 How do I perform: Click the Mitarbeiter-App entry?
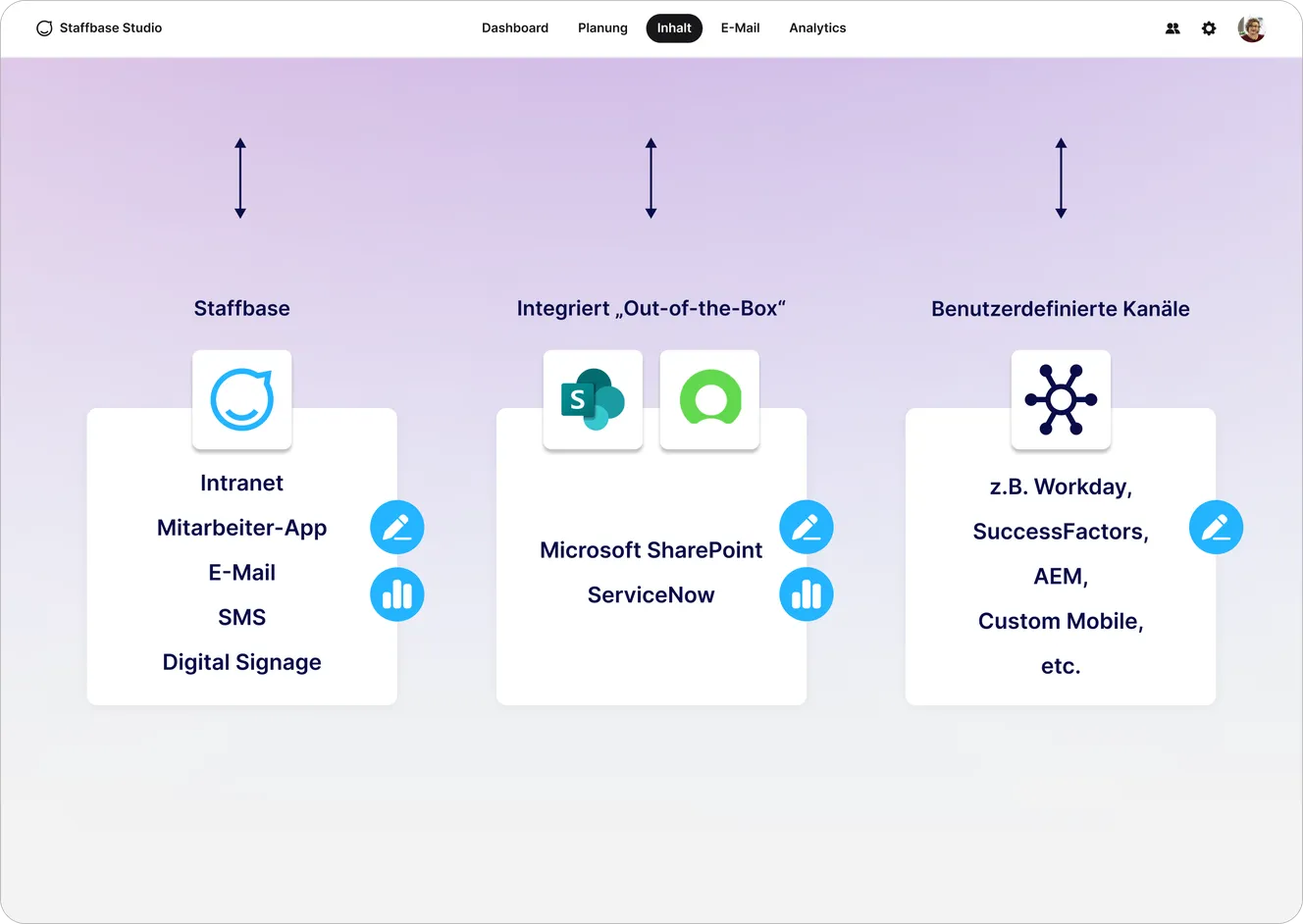(242, 528)
